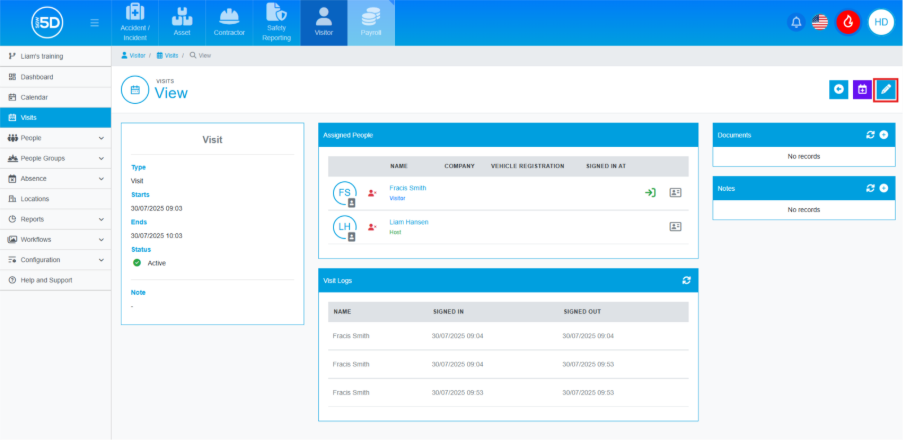Sign in Fracis Smith with green arrow
This screenshot has width=903, height=441.
[650, 193]
